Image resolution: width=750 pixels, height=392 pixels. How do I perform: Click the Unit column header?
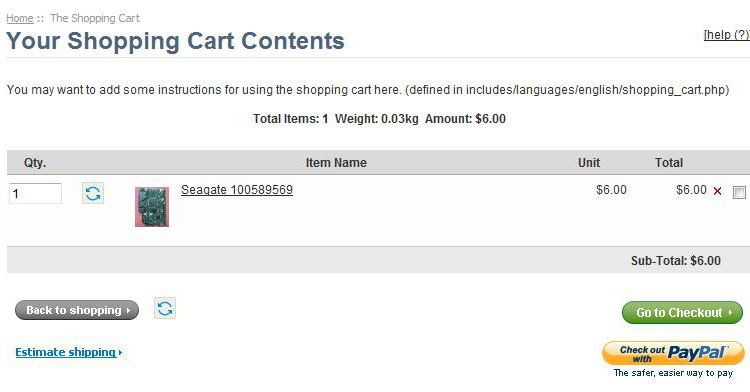[x=589, y=163]
